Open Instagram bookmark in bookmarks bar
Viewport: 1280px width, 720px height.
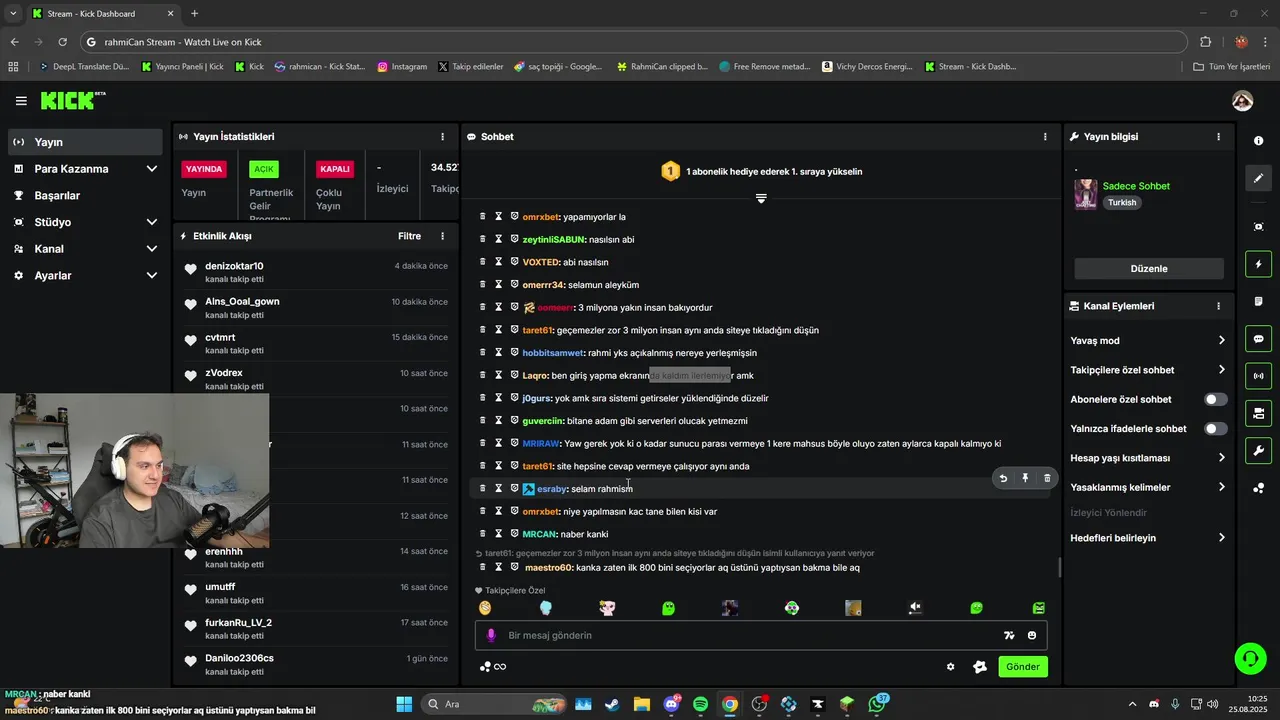(402, 67)
